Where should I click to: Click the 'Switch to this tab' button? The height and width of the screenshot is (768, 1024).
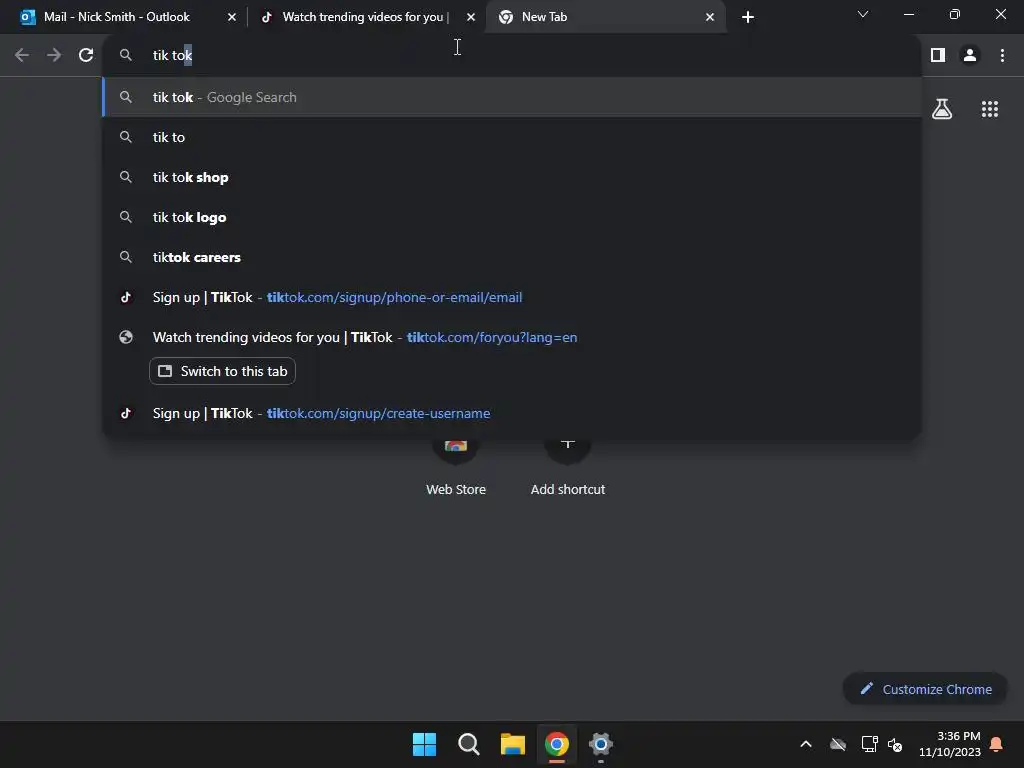click(223, 371)
